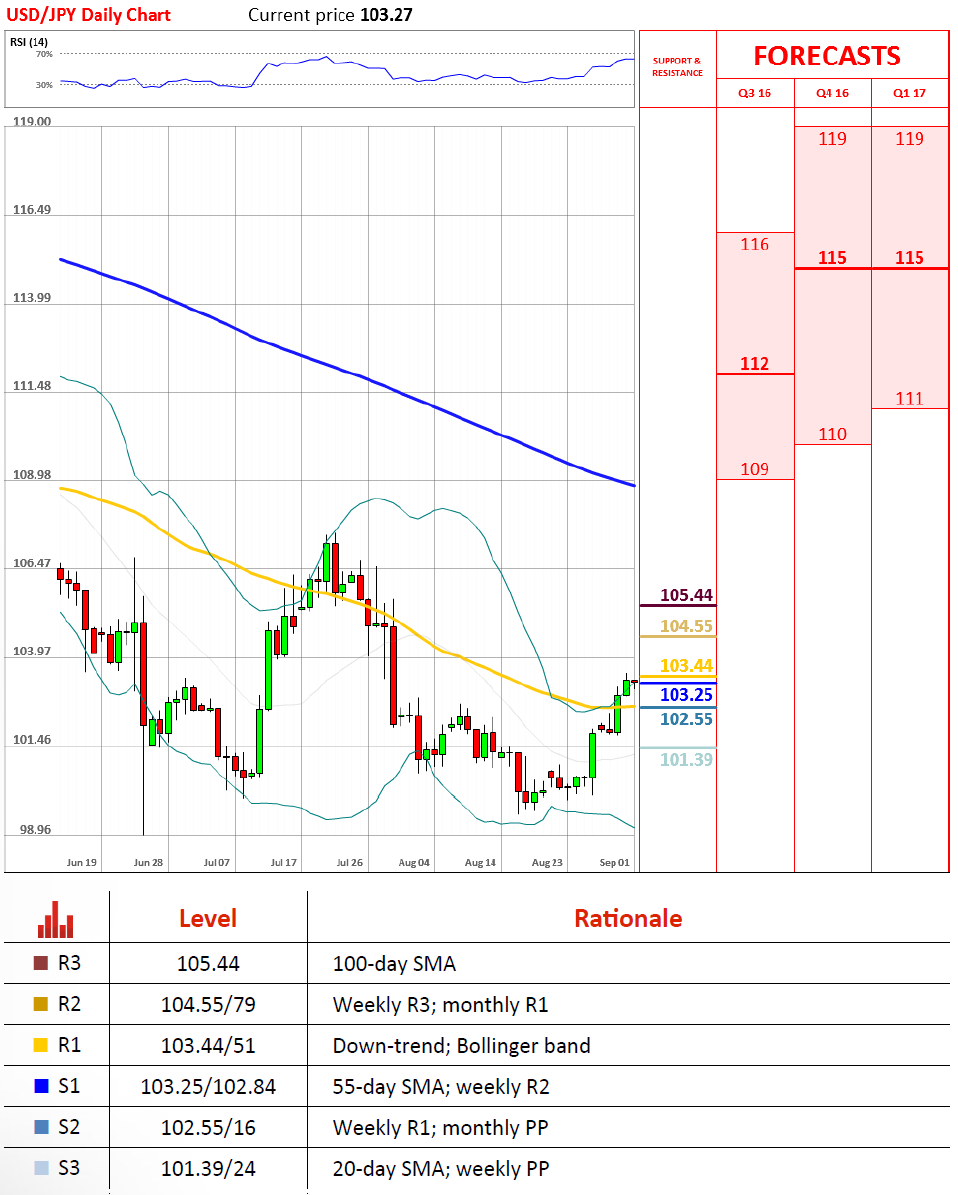Click the 105.44 cell in Level column
Image resolution: width=958 pixels, height=1195 pixels.
[x=208, y=964]
